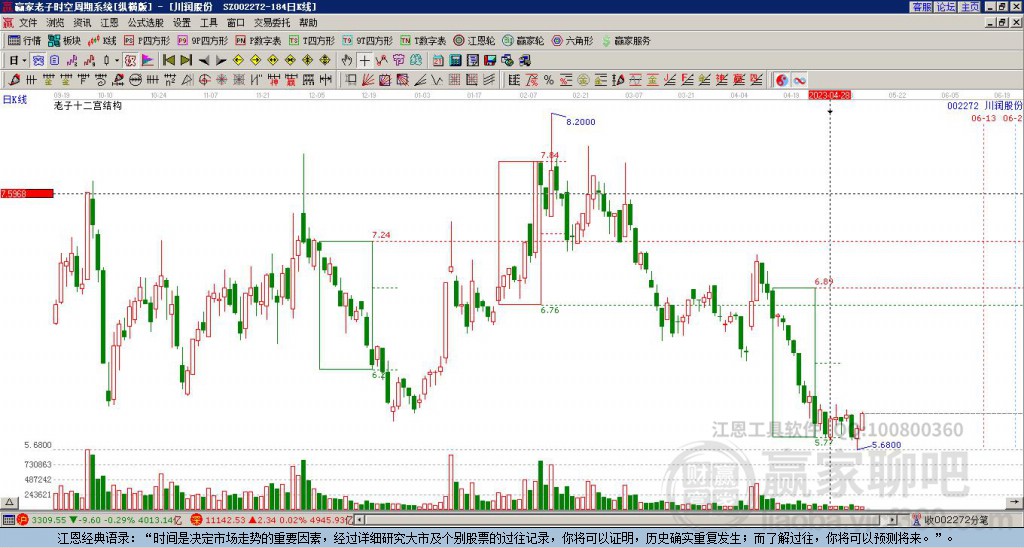1024x548 pixels.
Task: Open the calendar icon in toolbar
Action: [438, 60]
